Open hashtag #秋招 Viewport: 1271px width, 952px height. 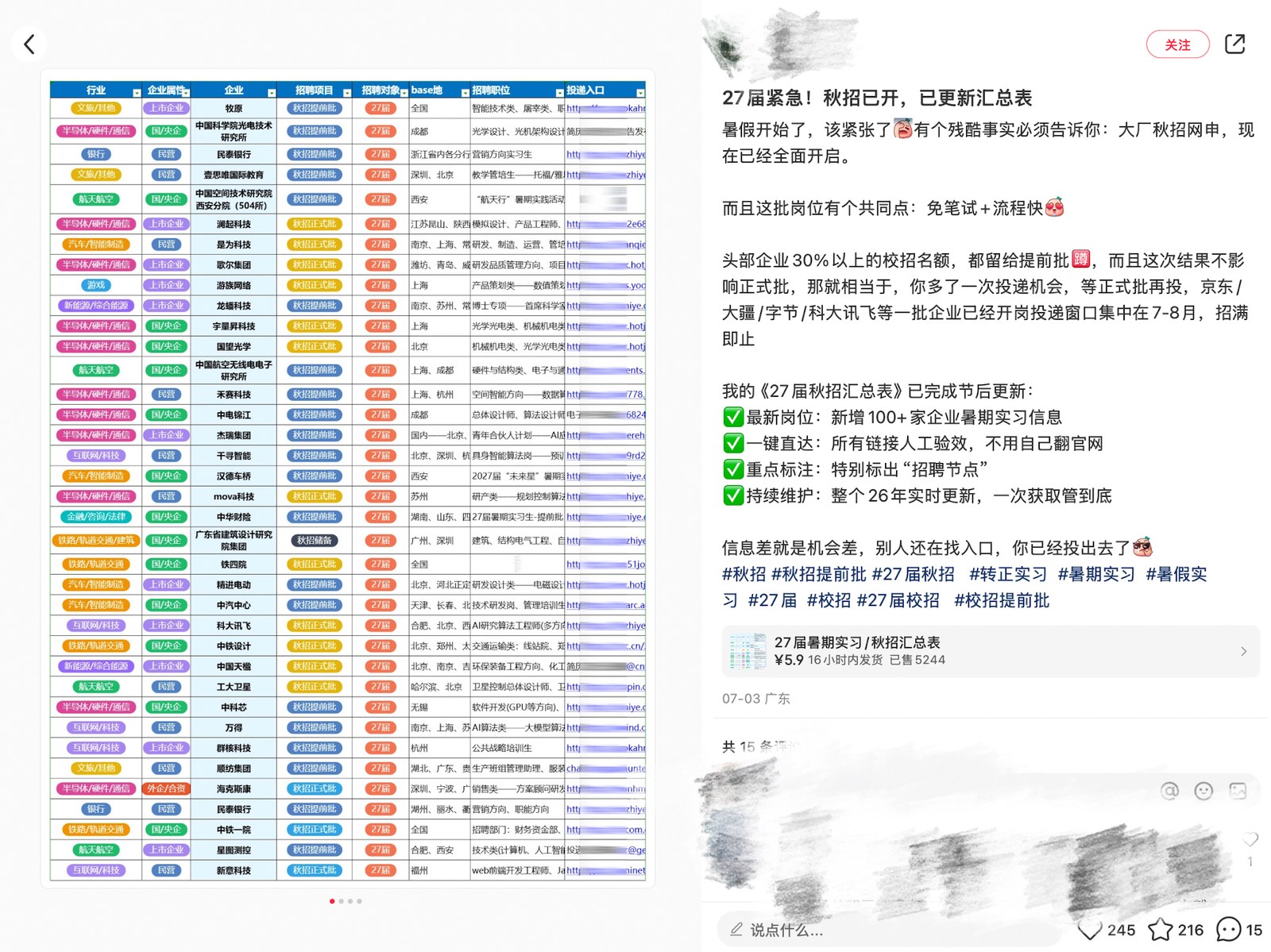pyautogui.click(x=744, y=574)
